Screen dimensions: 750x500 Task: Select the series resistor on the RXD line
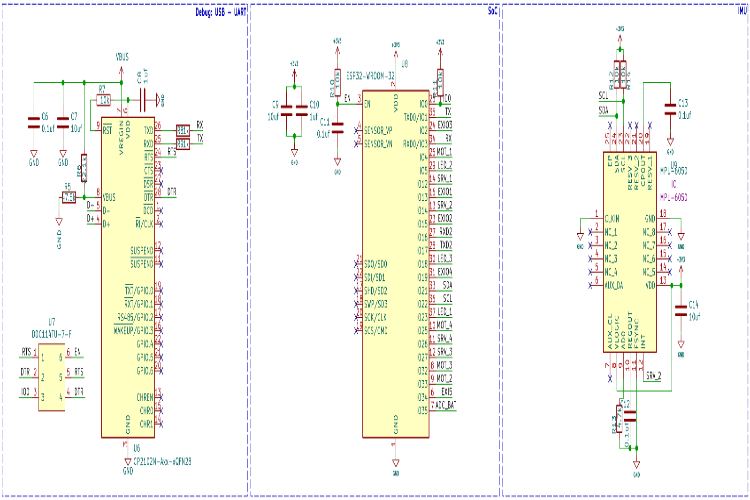[183, 143]
